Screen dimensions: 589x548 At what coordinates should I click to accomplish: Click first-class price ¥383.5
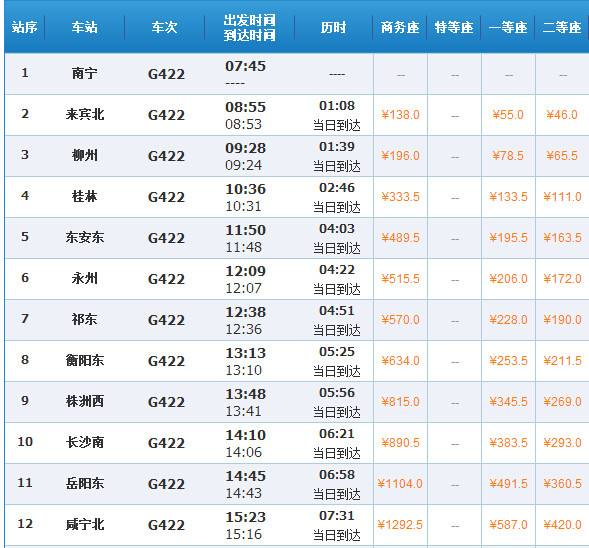508,442
